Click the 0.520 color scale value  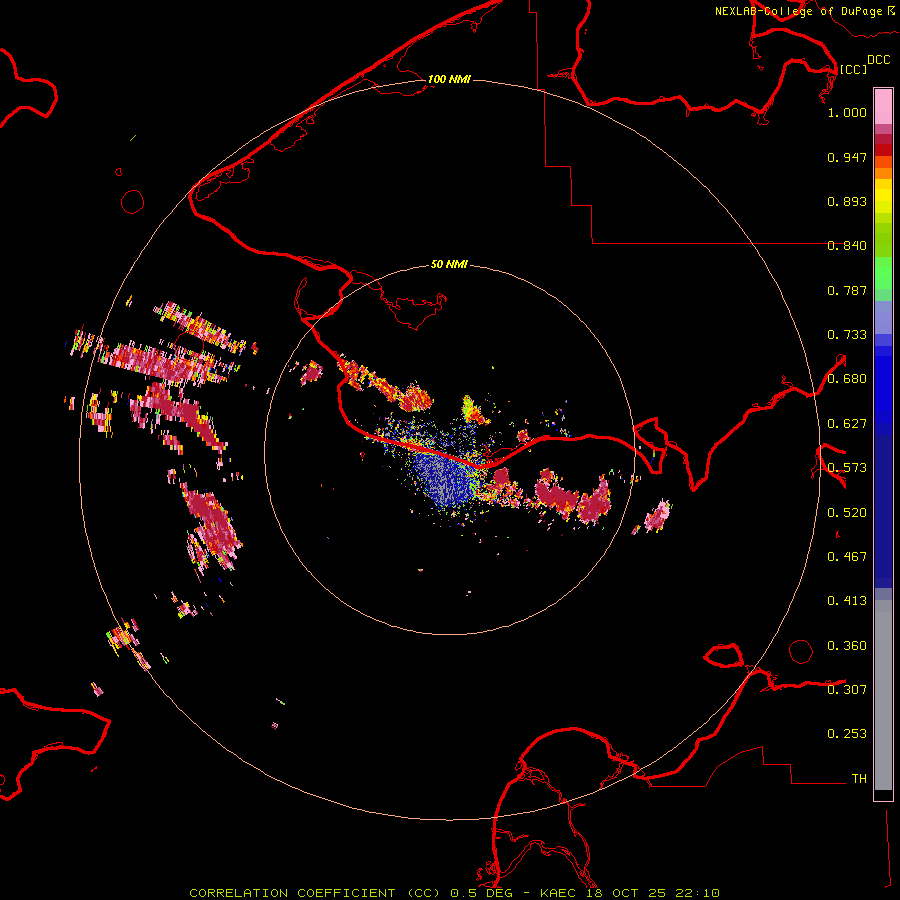847,513
